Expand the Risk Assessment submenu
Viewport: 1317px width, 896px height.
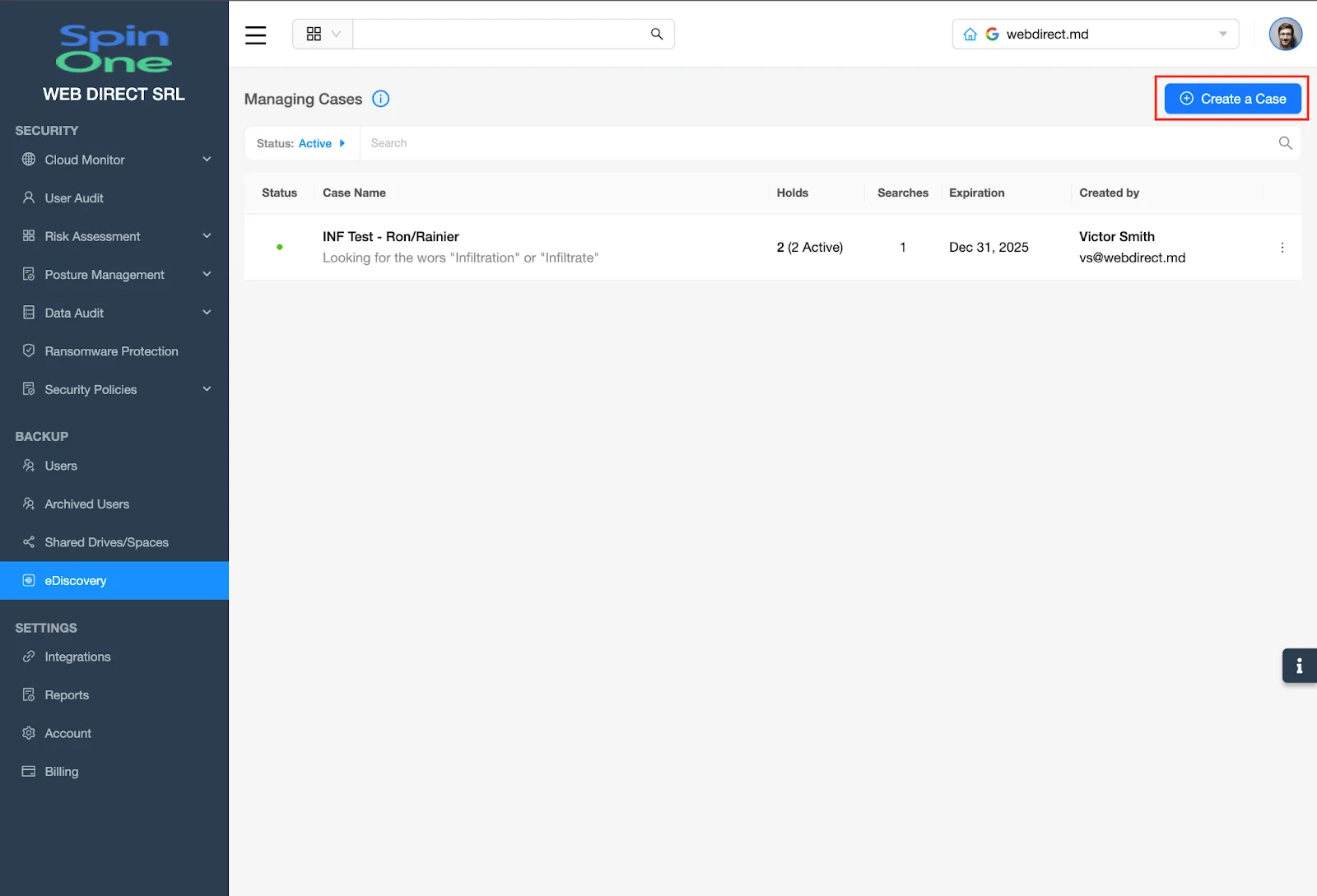(x=207, y=236)
